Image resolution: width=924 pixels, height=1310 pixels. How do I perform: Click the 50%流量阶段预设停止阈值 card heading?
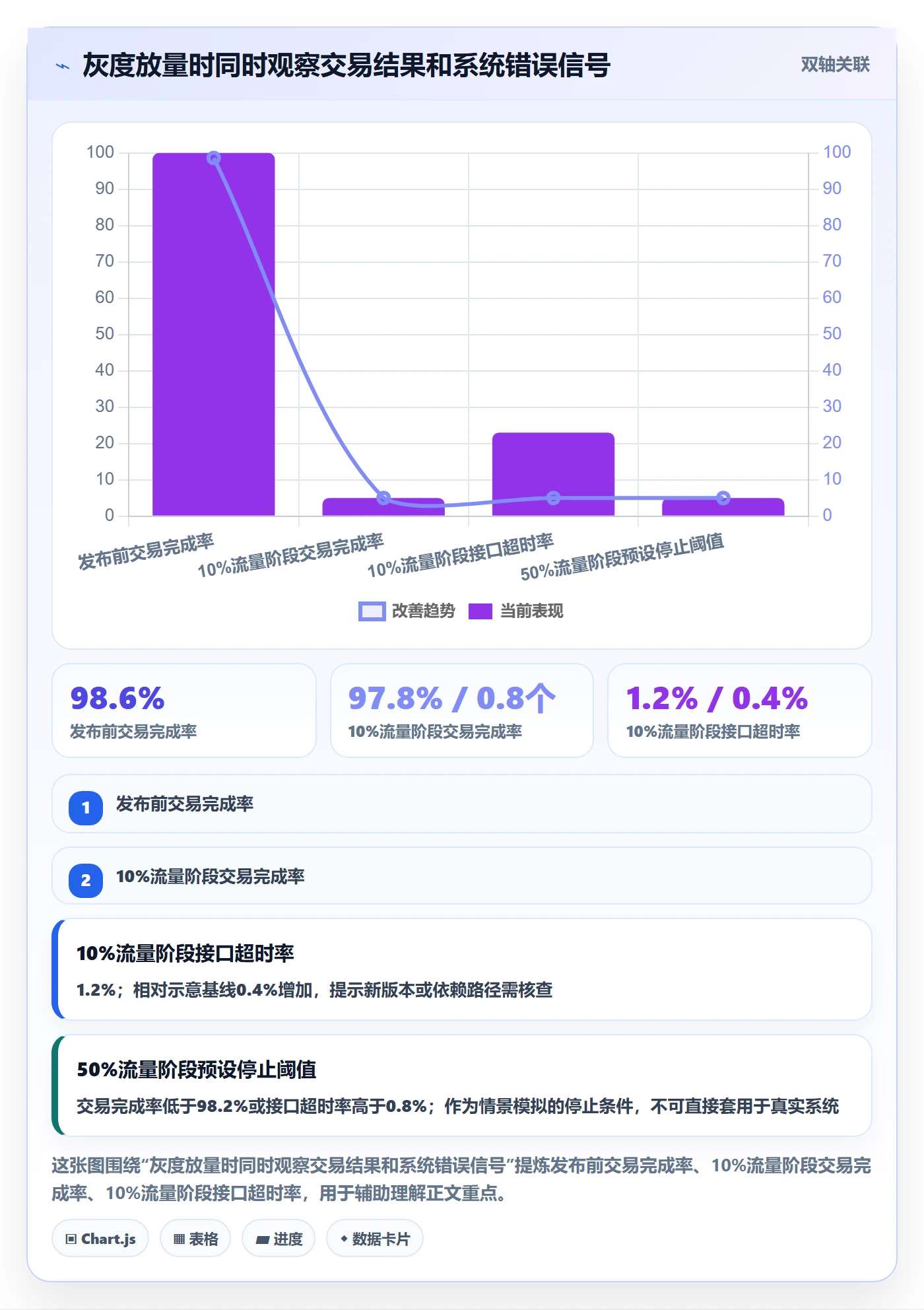tap(197, 1070)
